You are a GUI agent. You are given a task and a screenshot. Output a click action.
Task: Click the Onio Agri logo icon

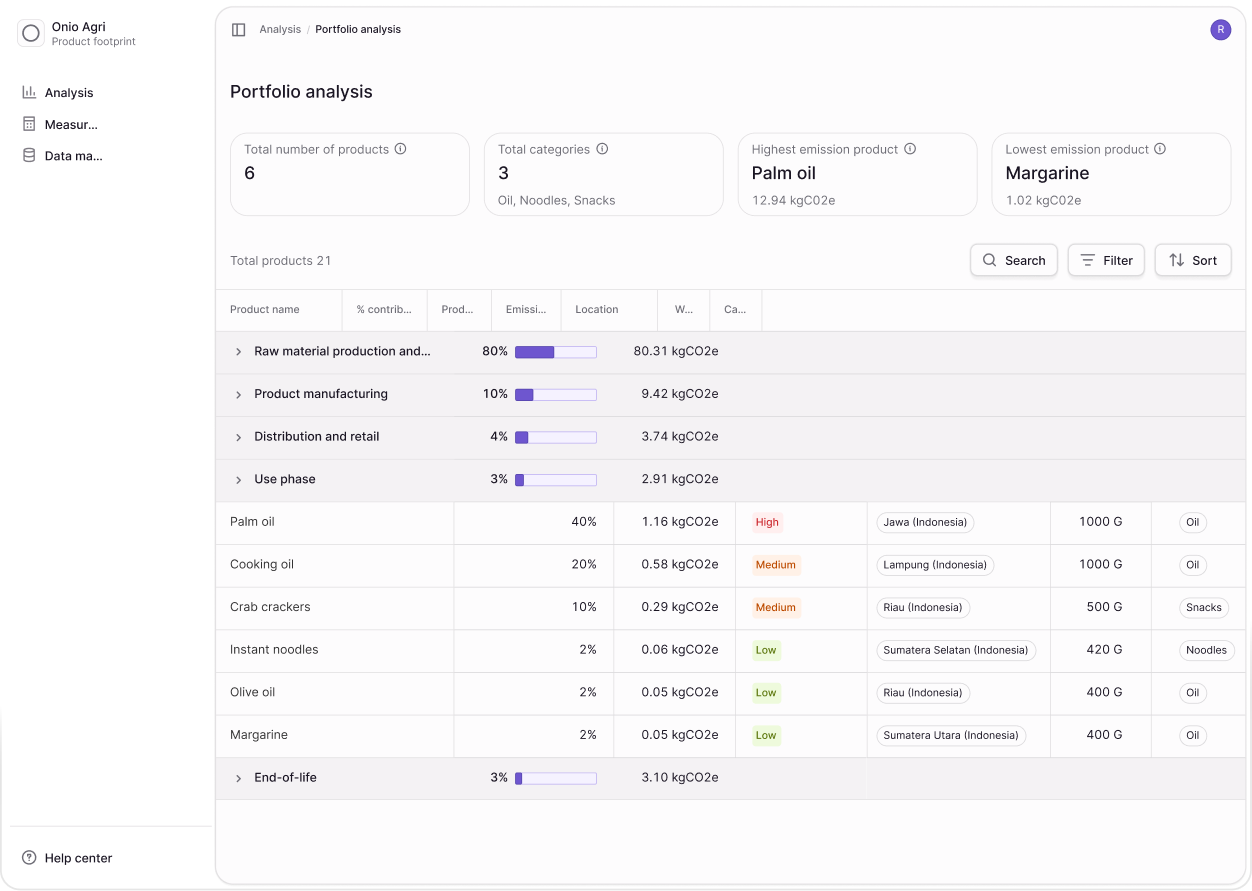(31, 34)
